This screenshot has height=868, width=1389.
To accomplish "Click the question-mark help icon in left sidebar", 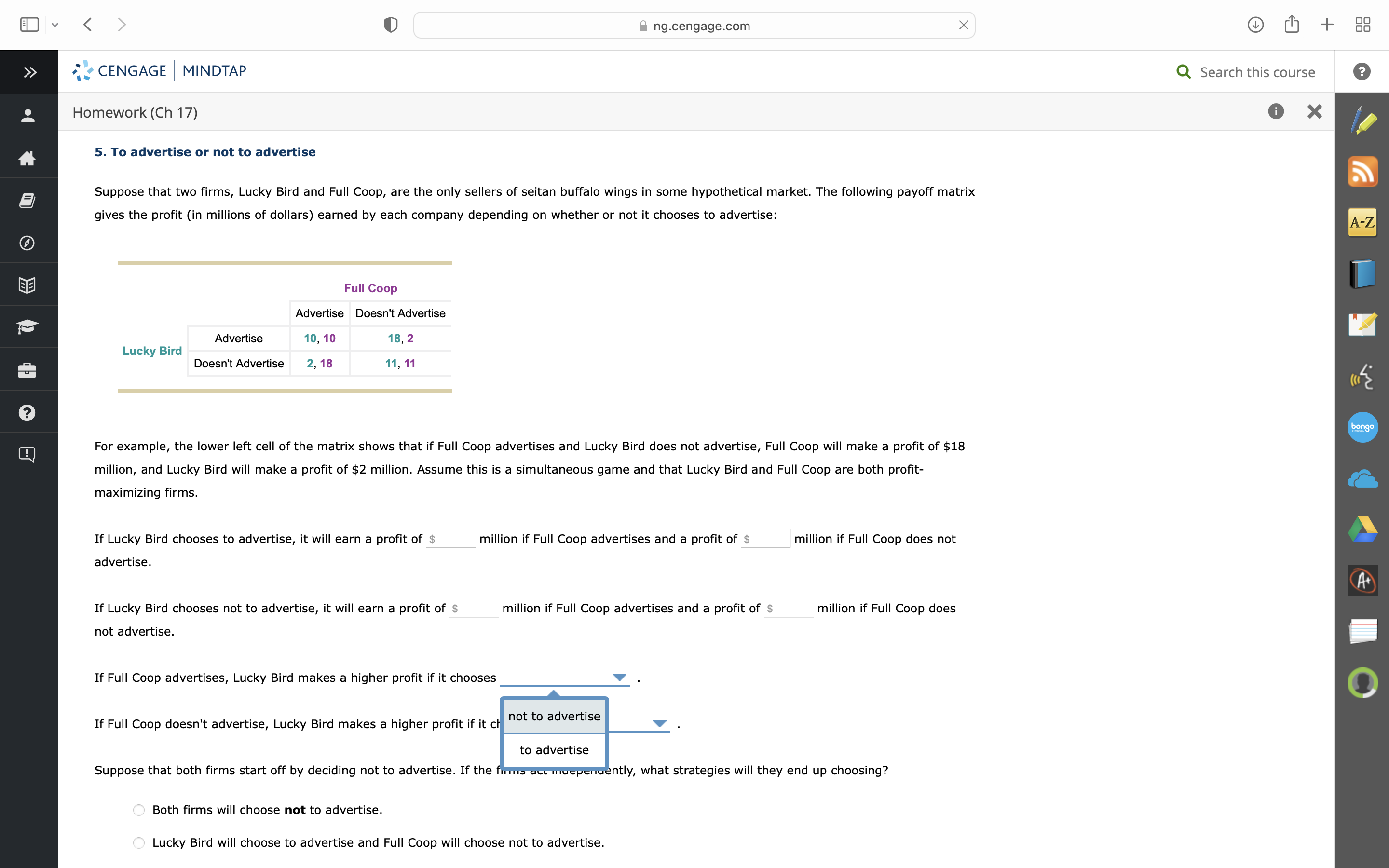I will click(x=27, y=412).
